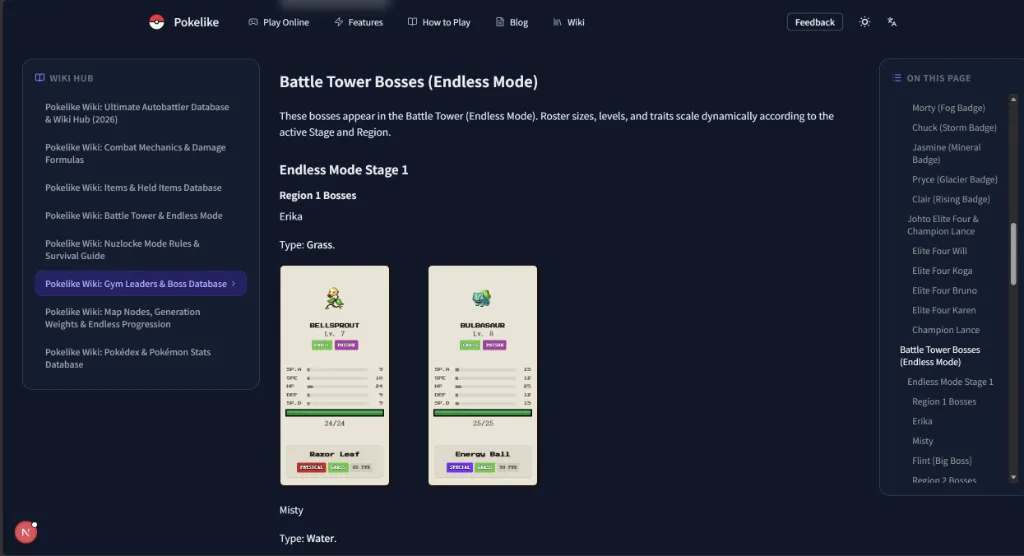Click Bellsprout's green HP bar

[334, 413]
